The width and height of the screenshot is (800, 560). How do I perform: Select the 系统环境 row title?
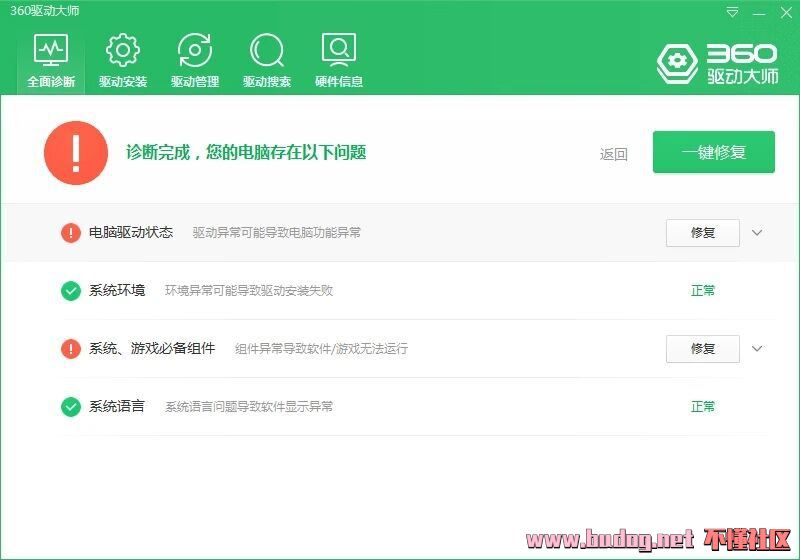tap(117, 291)
